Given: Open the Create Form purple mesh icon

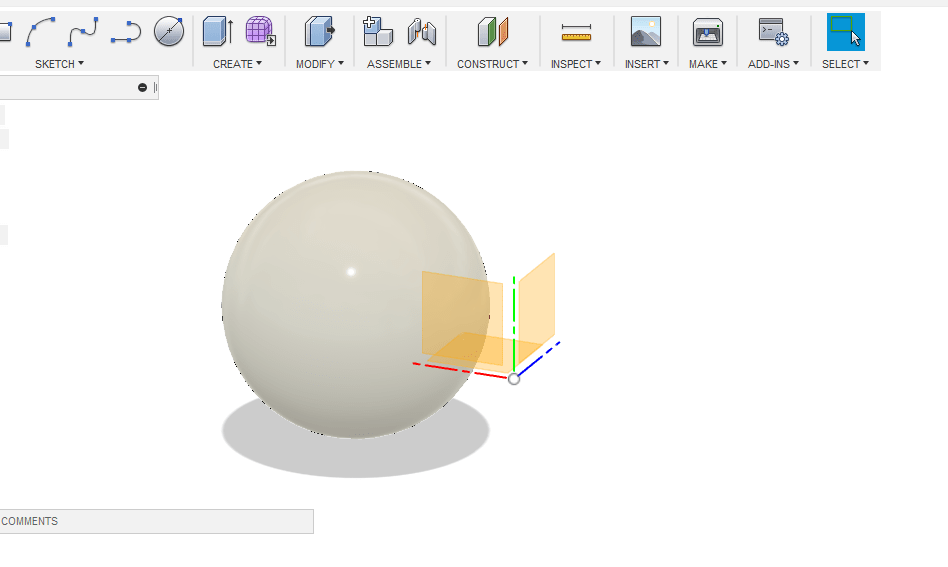Looking at the screenshot, I should click(x=261, y=31).
